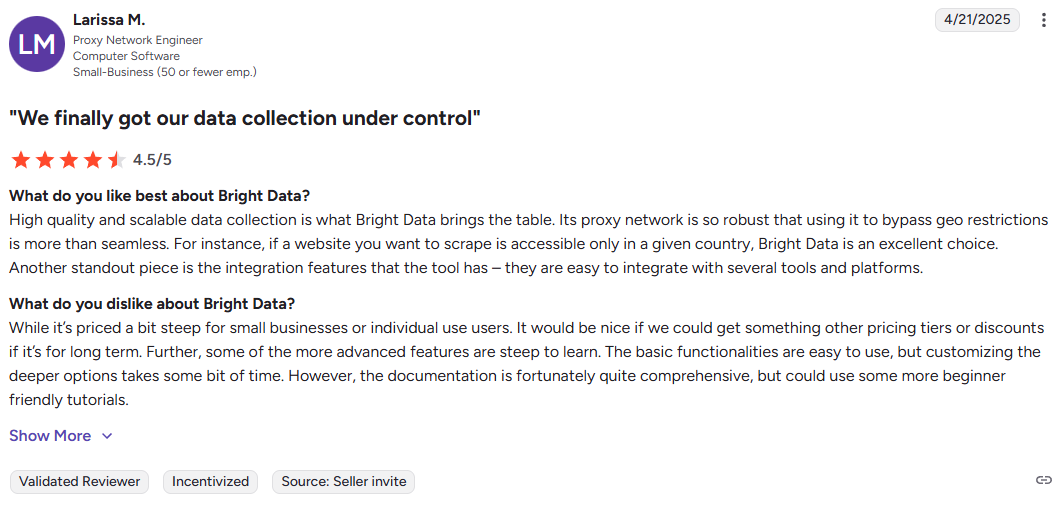Click the Source: Seller invite tag

click(x=343, y=482)
